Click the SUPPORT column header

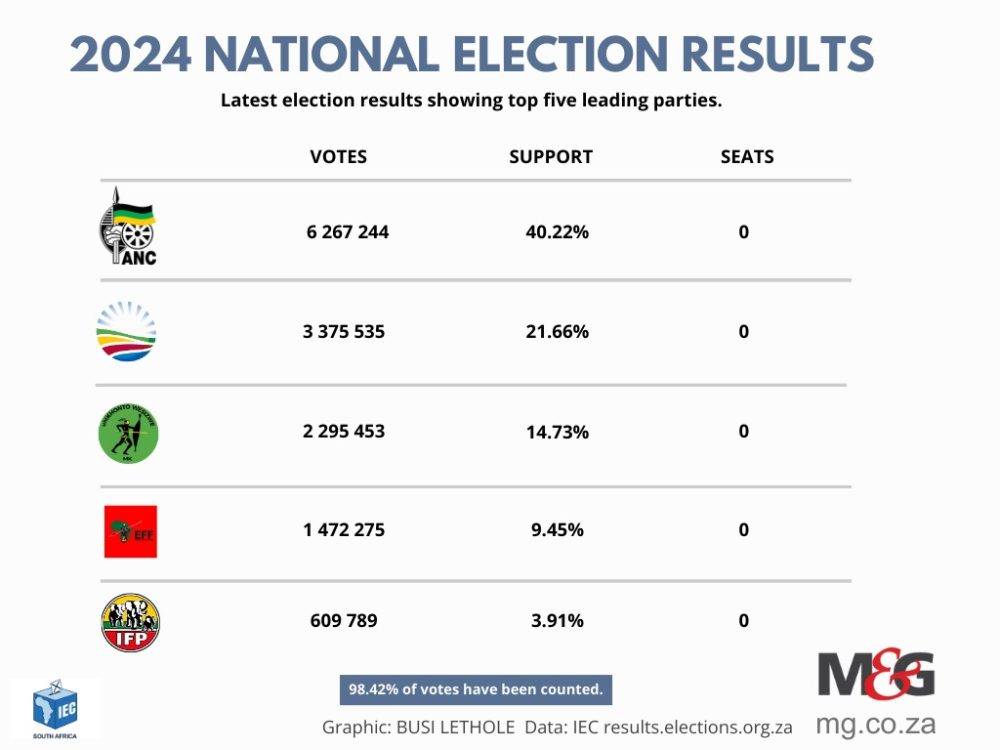[551, 157]
